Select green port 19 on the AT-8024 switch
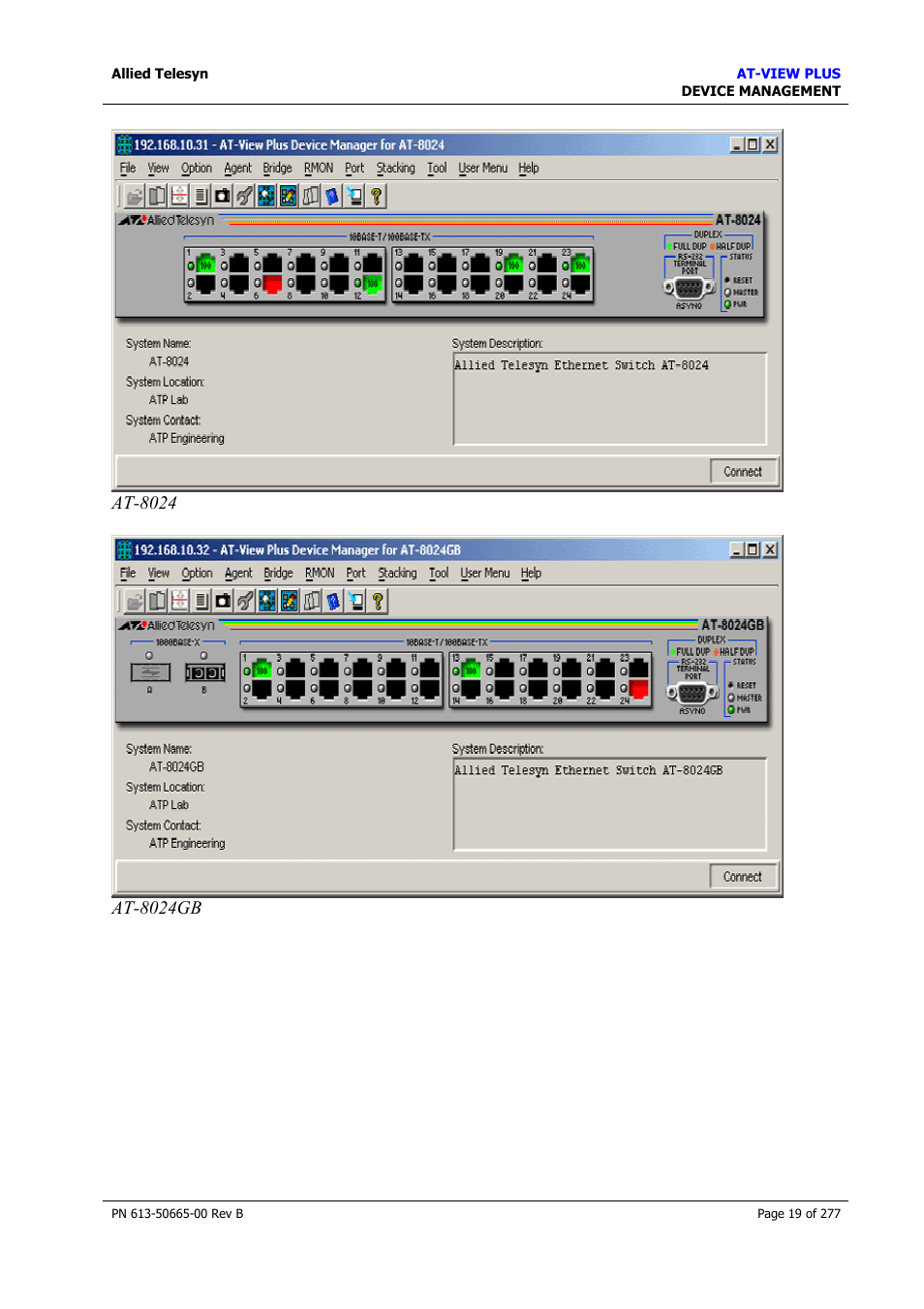924x1309 pixels. [x=513, y=265]
